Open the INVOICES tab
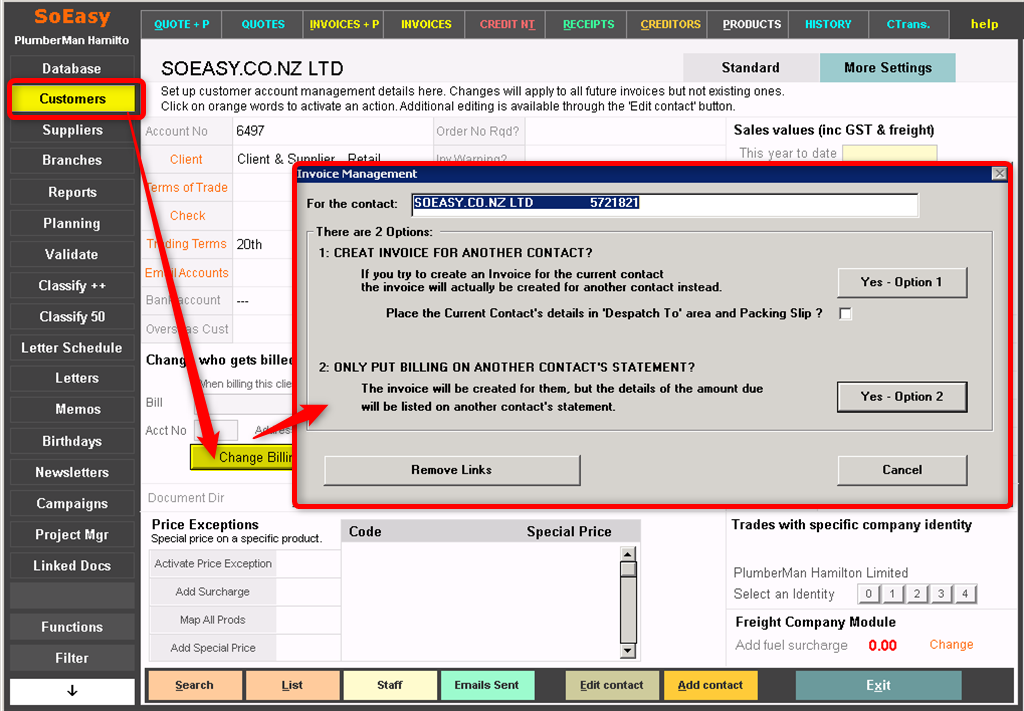The width and height of the screenshot is (1024, 711). [426, 25]
